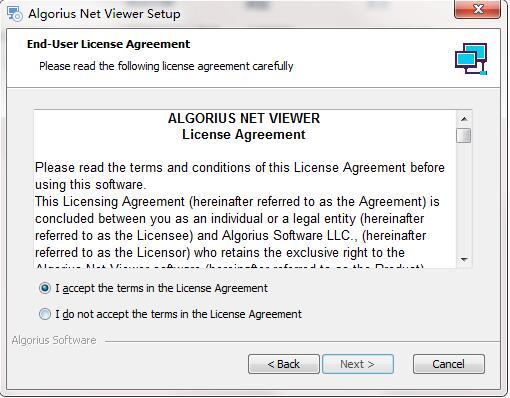Close the Algorius Net Viewer Setup window
The width and height of the screenshot is (510, 398).
point(477,9)
